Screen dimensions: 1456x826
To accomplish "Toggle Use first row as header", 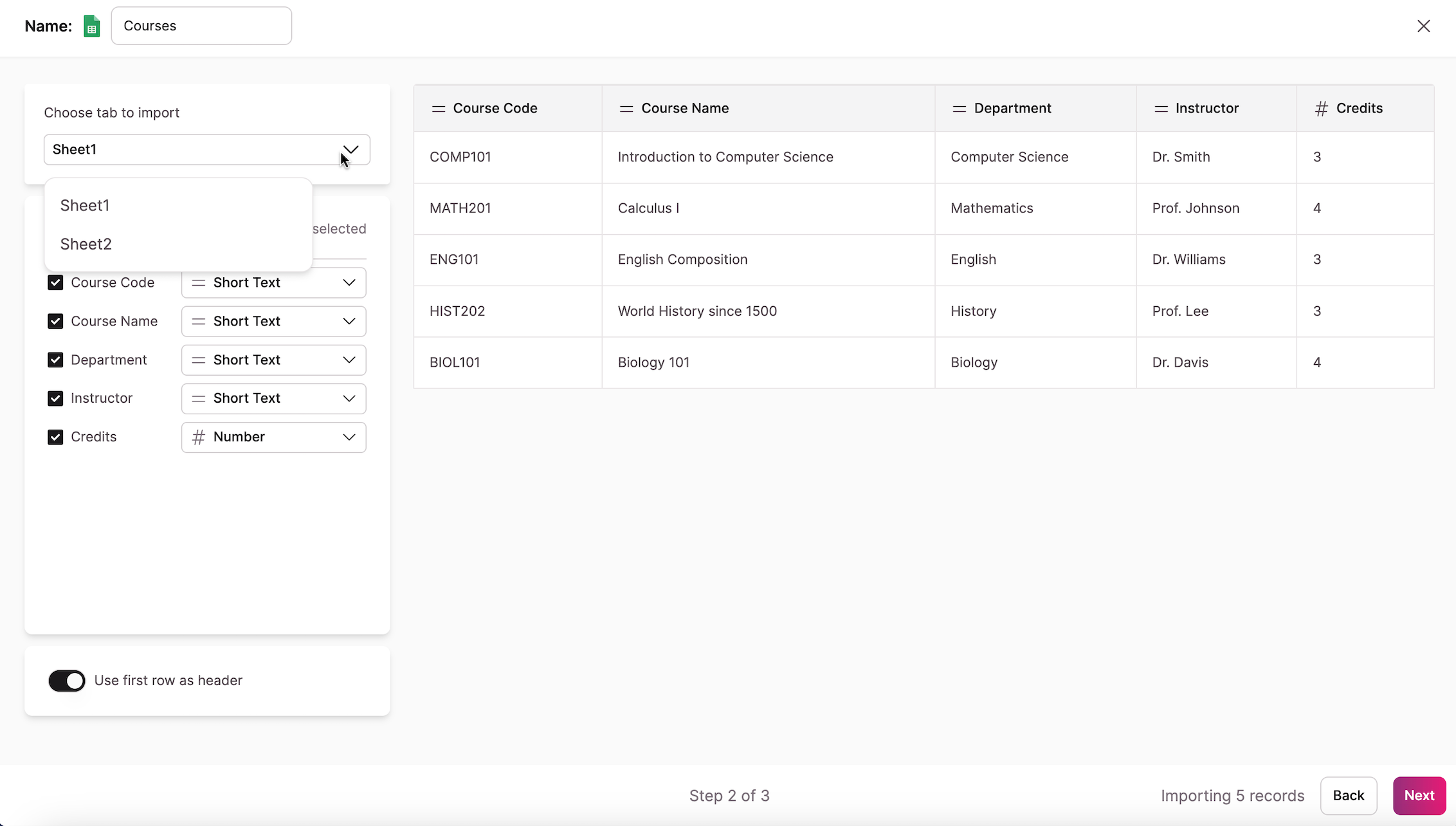I will (x=66, y=681).
